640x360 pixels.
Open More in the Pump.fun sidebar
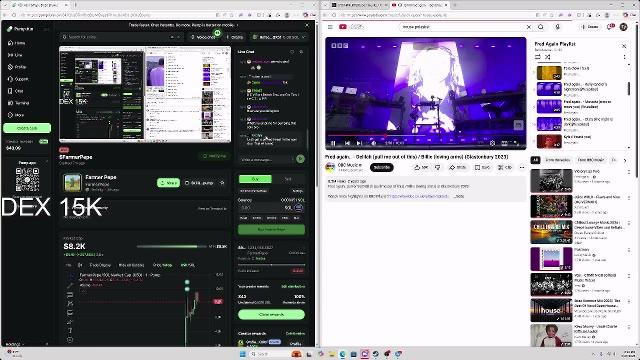16,115
